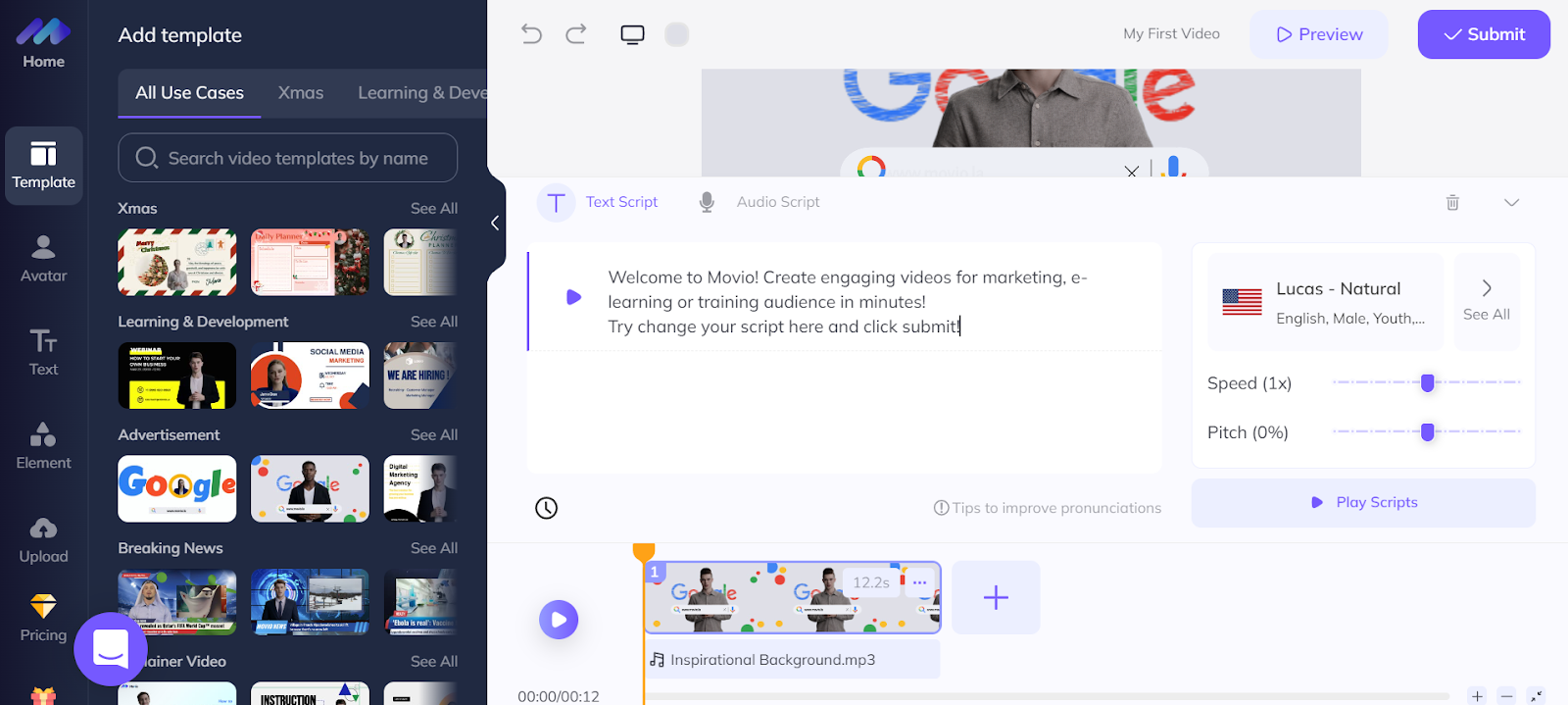Collapse the script panel chevron
The height and width of the screenshot is (705, 1568).
tap(1511, 202)
